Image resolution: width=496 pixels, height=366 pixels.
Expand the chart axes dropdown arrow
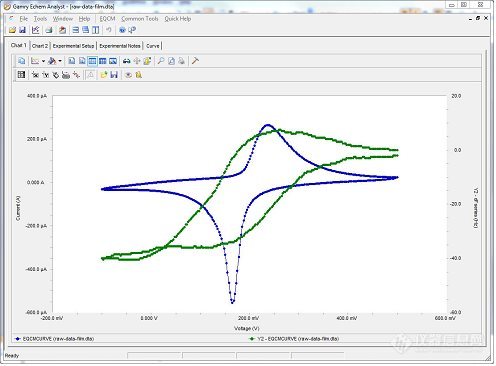click(43, 61)
